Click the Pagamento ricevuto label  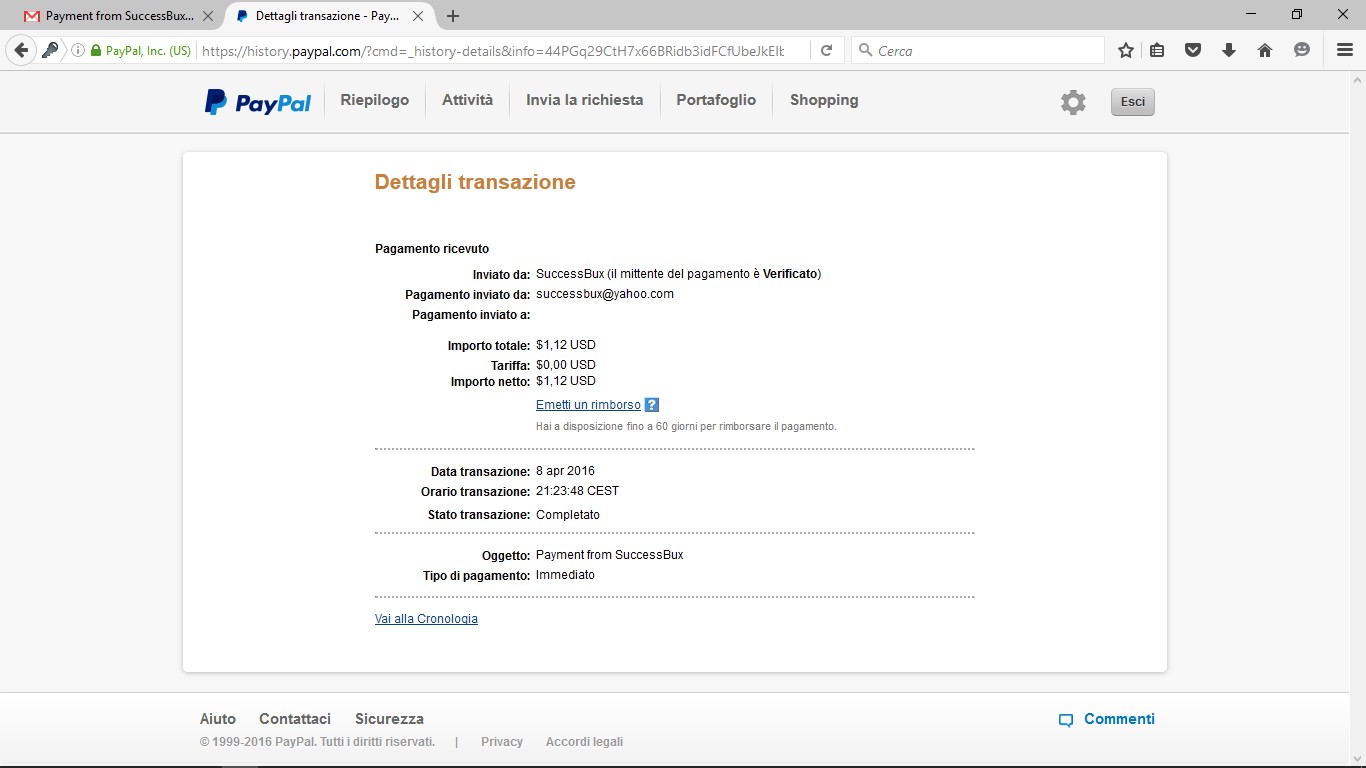click(432, 249)
